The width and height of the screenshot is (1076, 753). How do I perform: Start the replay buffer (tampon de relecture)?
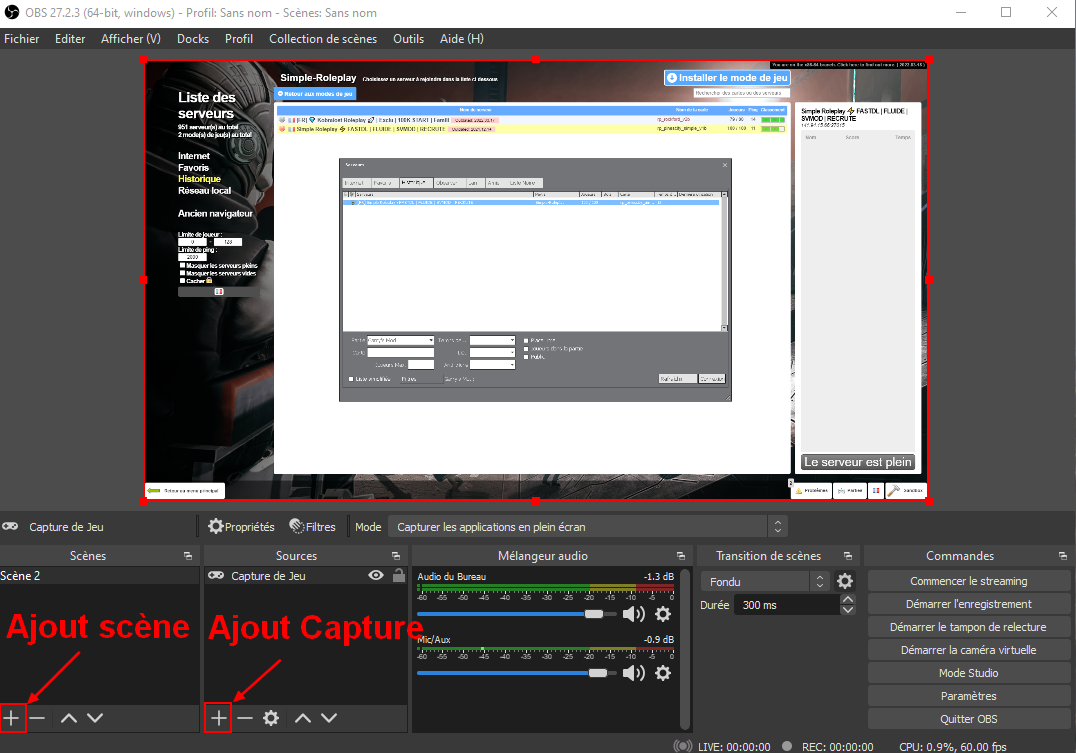(x=968, y=627)
